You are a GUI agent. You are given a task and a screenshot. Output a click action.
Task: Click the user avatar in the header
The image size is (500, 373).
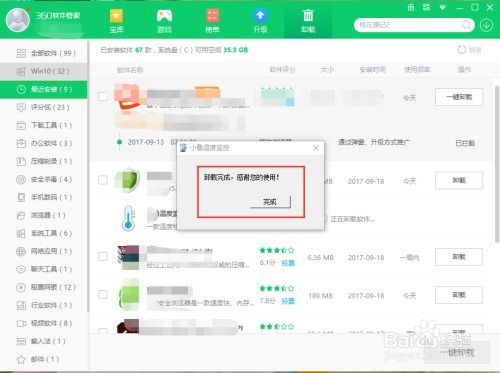[x=18, y=20]
